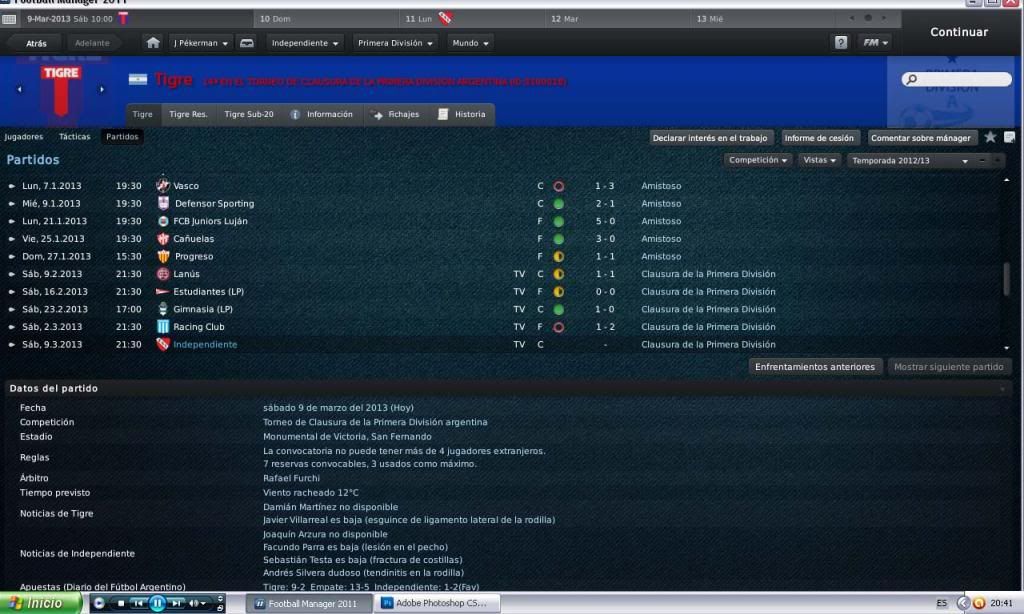Select the Estudiantes (LP) 0 - 0 result

605,291
